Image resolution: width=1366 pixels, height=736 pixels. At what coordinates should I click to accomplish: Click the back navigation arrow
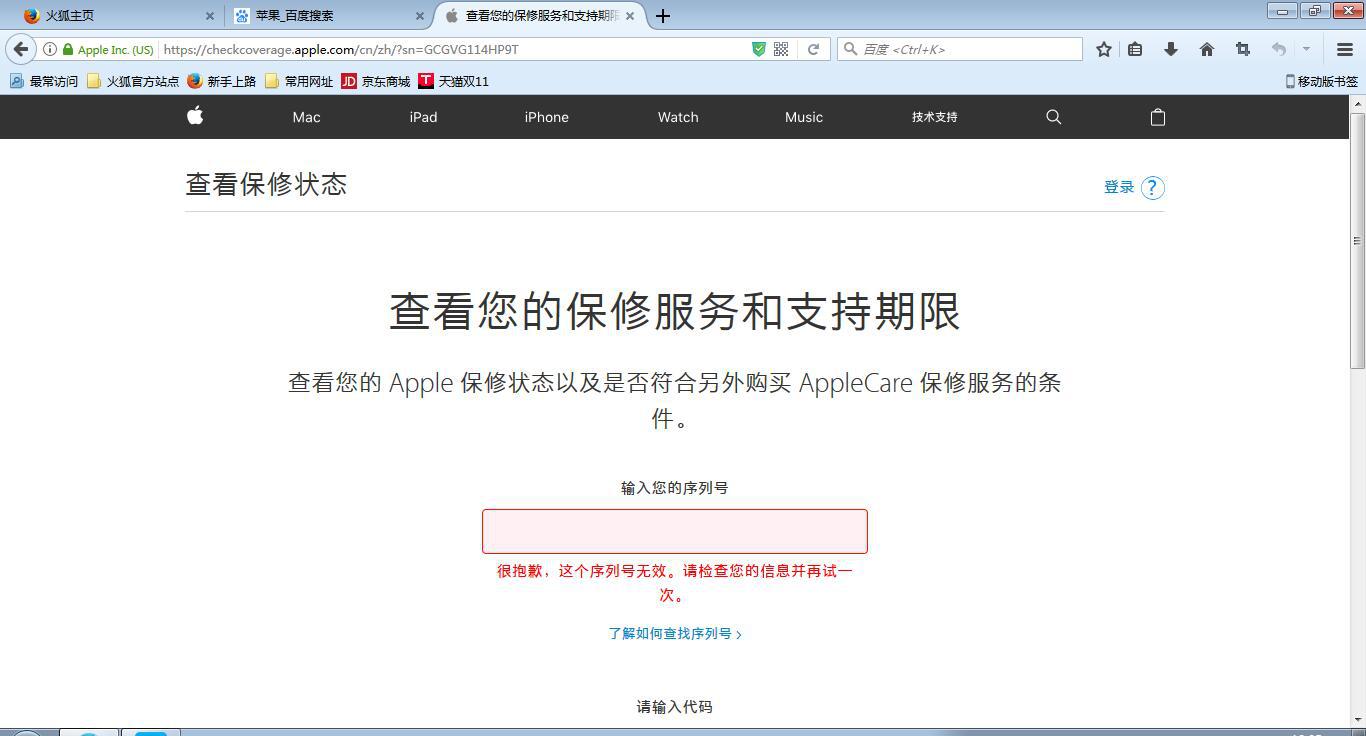click(x=20, y=48)
